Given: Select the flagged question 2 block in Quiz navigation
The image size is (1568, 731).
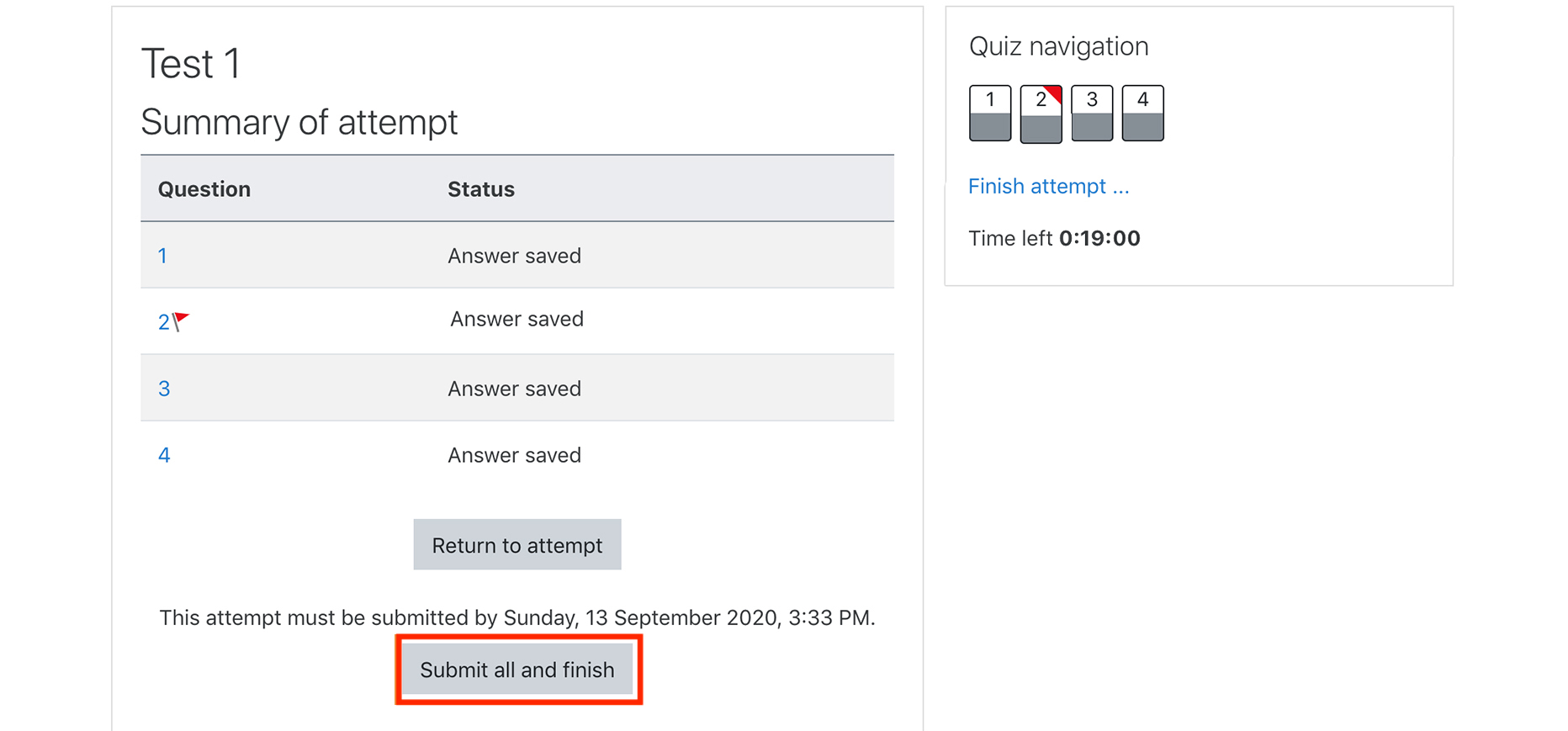Looking at the screenshot, I should [1041, 112].
